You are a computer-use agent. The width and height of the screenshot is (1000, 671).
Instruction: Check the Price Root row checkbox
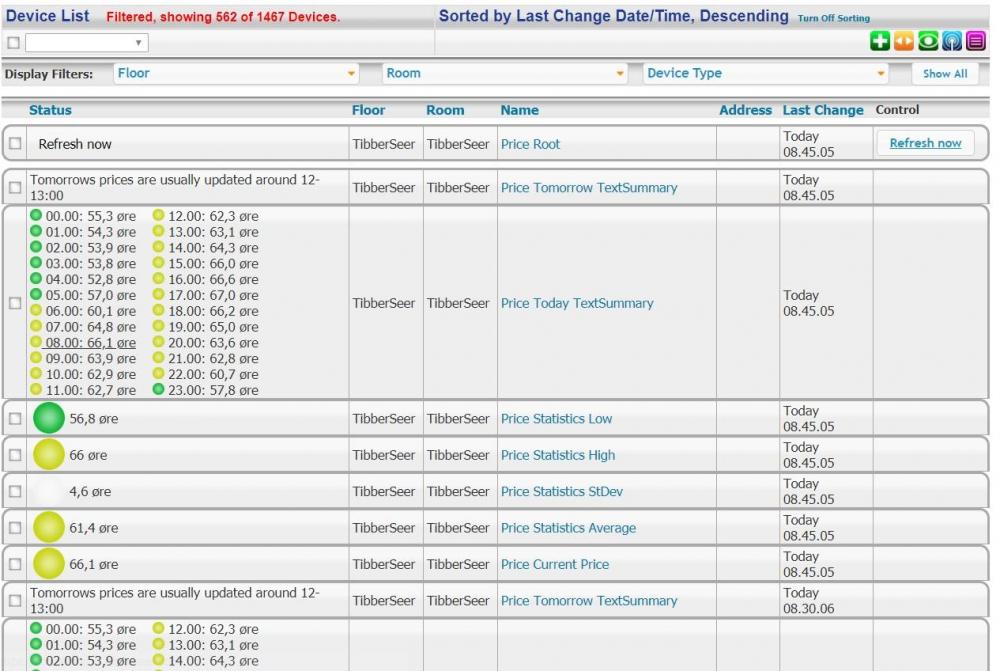pyautogui.click(x=15, y=144)
